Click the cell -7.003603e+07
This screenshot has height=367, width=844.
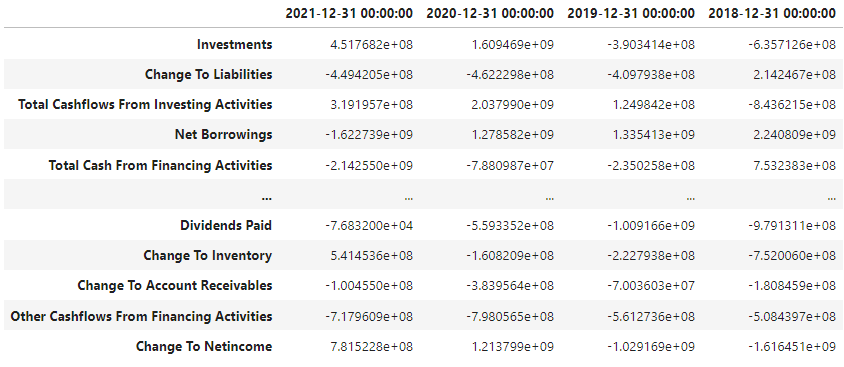651,285
